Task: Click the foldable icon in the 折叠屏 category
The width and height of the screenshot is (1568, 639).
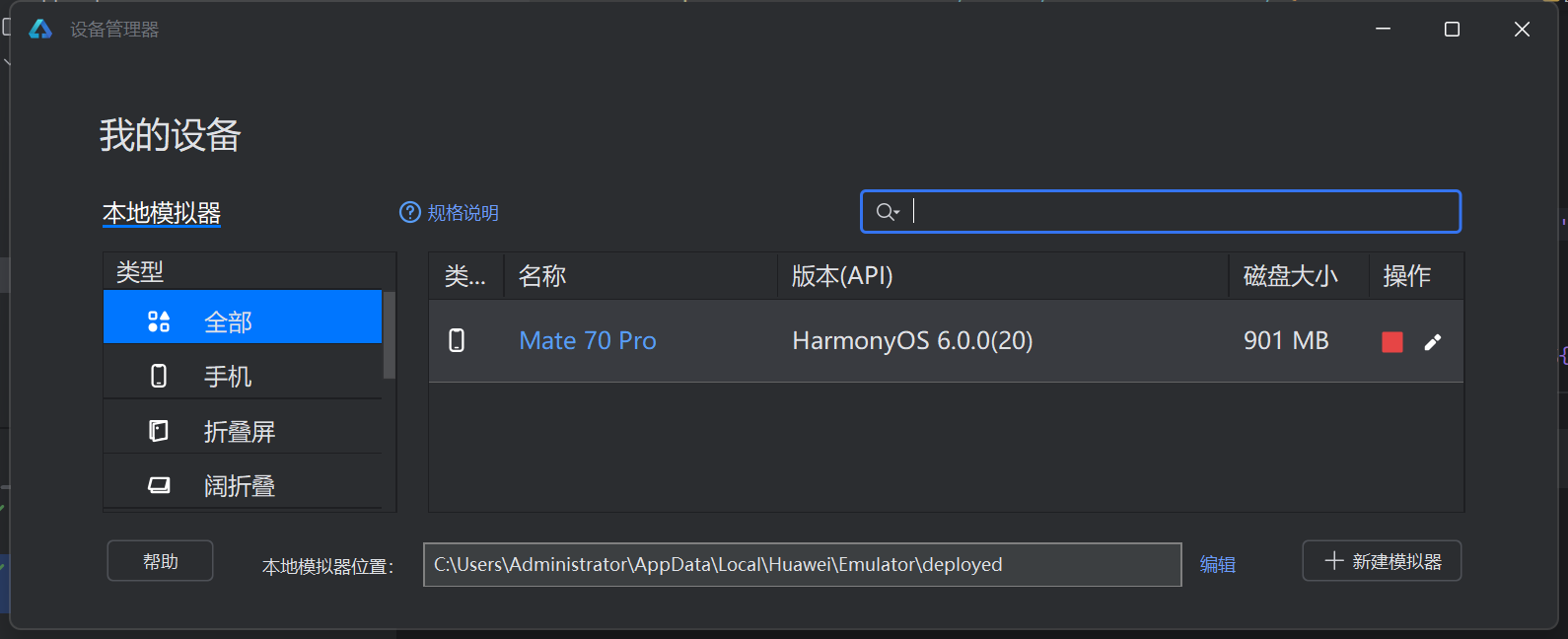Action: click(159, 431)
